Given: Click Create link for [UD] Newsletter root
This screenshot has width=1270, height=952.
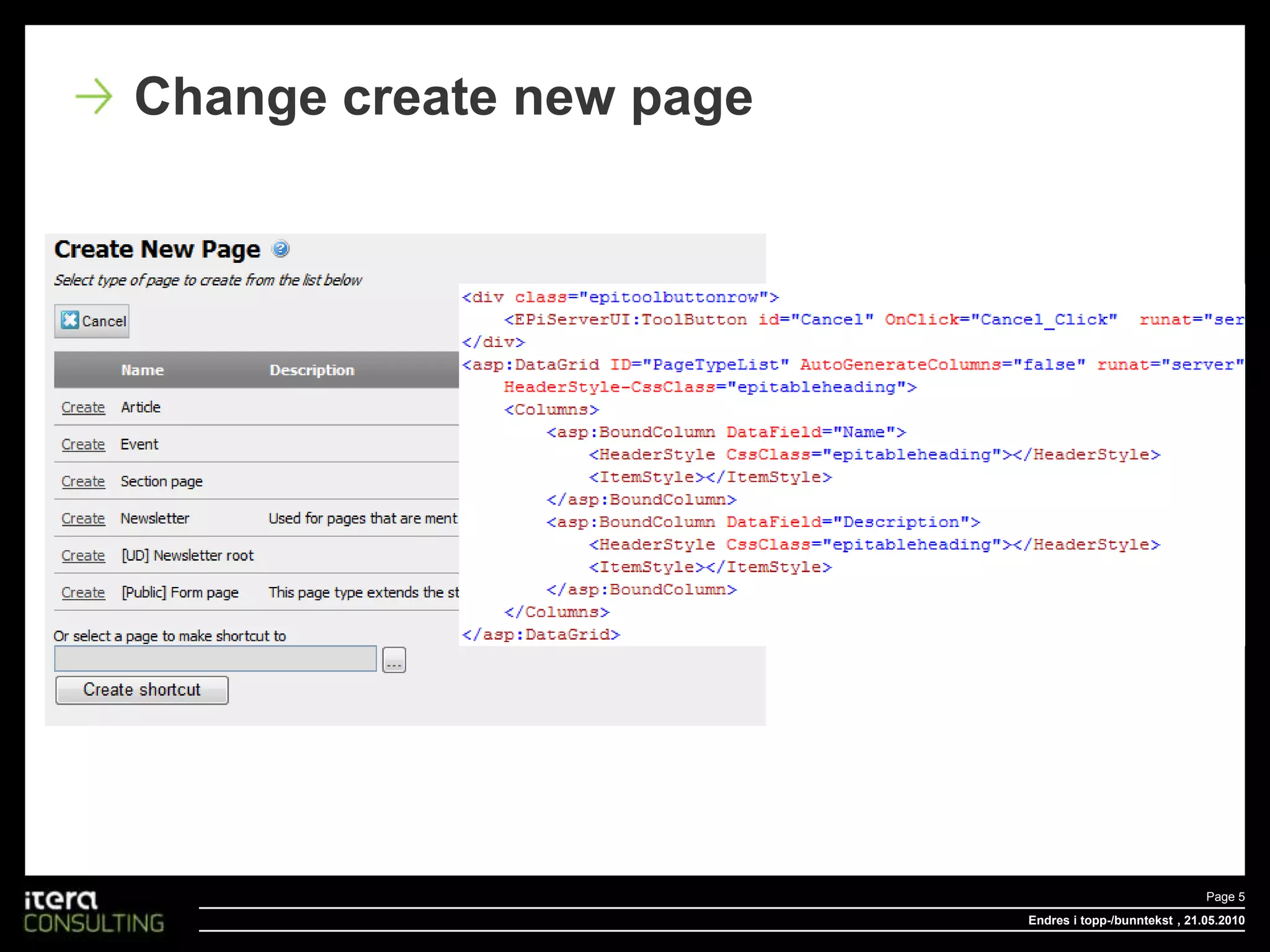Looking at the screenshot, I should (83, 556).
